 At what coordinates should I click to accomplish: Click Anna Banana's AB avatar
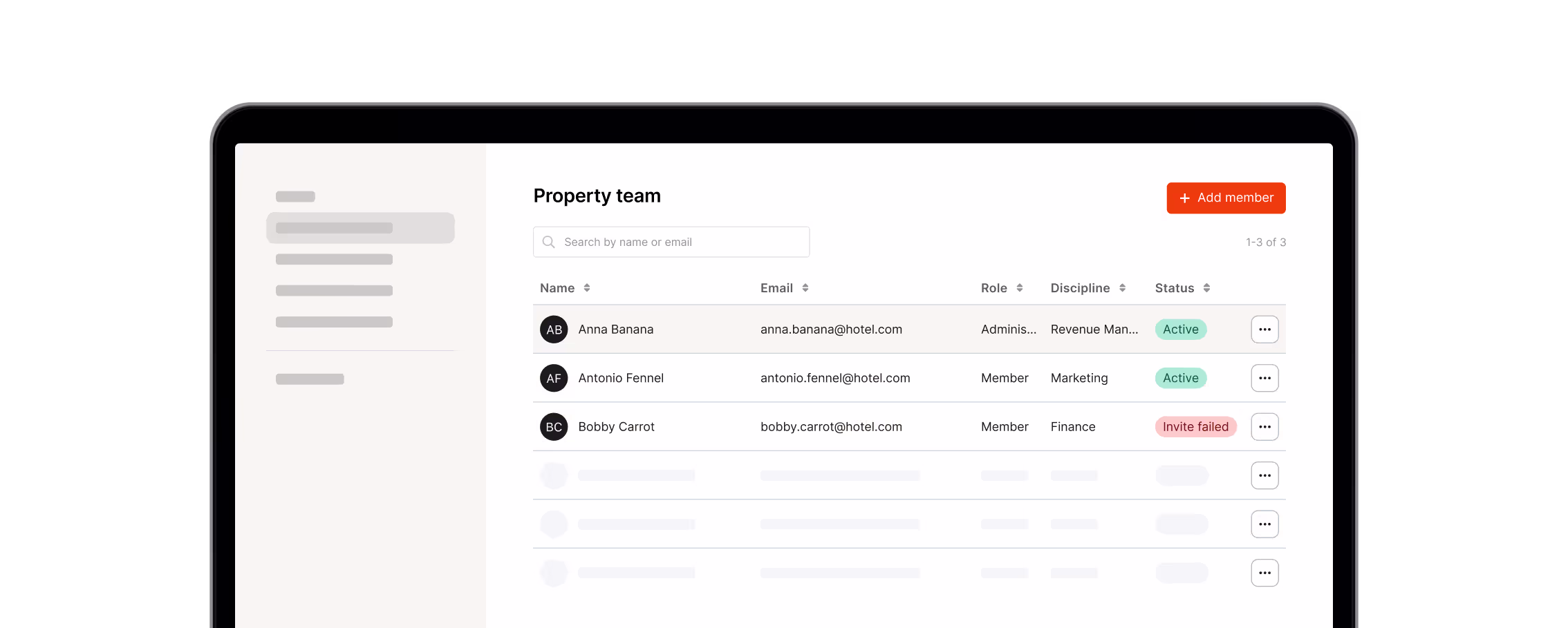554,330
